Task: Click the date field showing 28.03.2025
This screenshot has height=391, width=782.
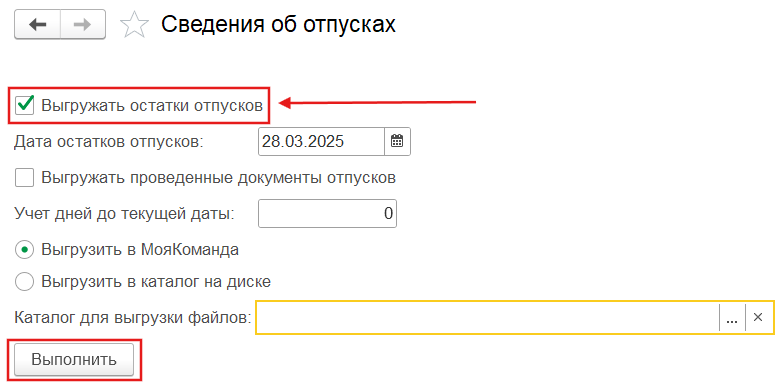Action: 322,142
